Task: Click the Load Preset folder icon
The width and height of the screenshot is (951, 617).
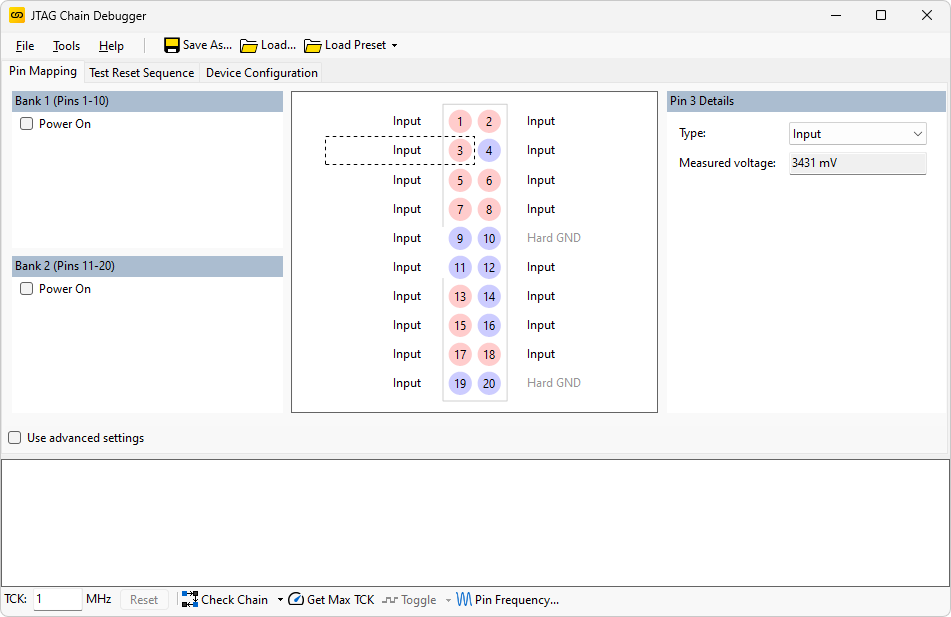Action: point(313,45)
